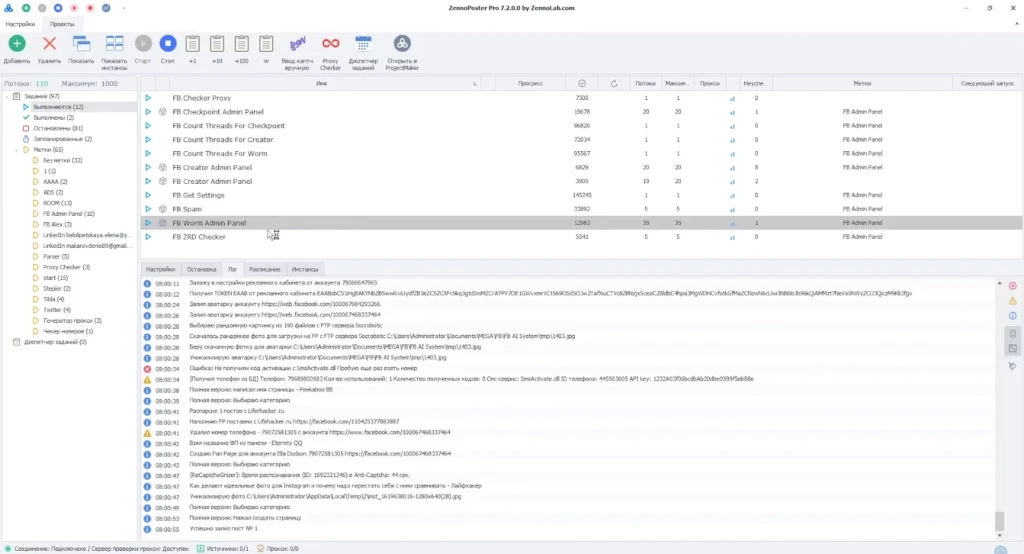
Task: Select Остановлены (81) tree item
Action: (x=58, y=128)
